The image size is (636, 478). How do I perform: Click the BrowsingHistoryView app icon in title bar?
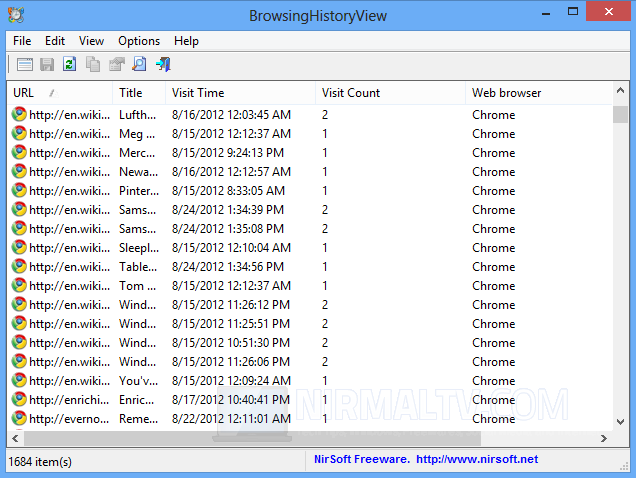tap(16, 15)
